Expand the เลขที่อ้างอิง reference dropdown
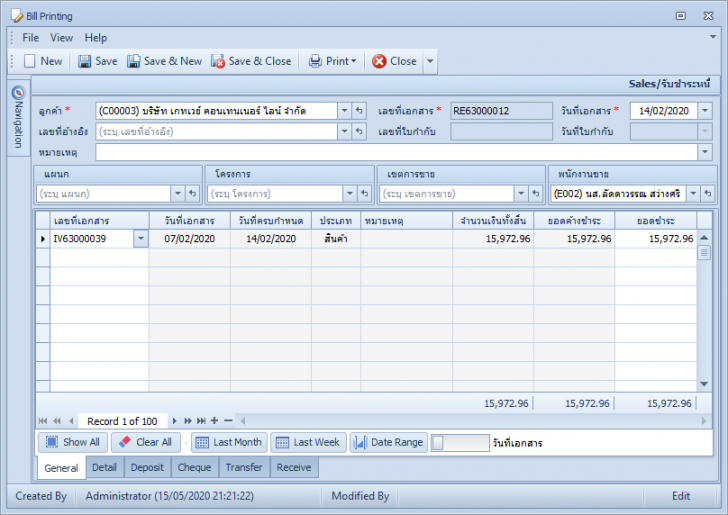 [x=344, y=131]
